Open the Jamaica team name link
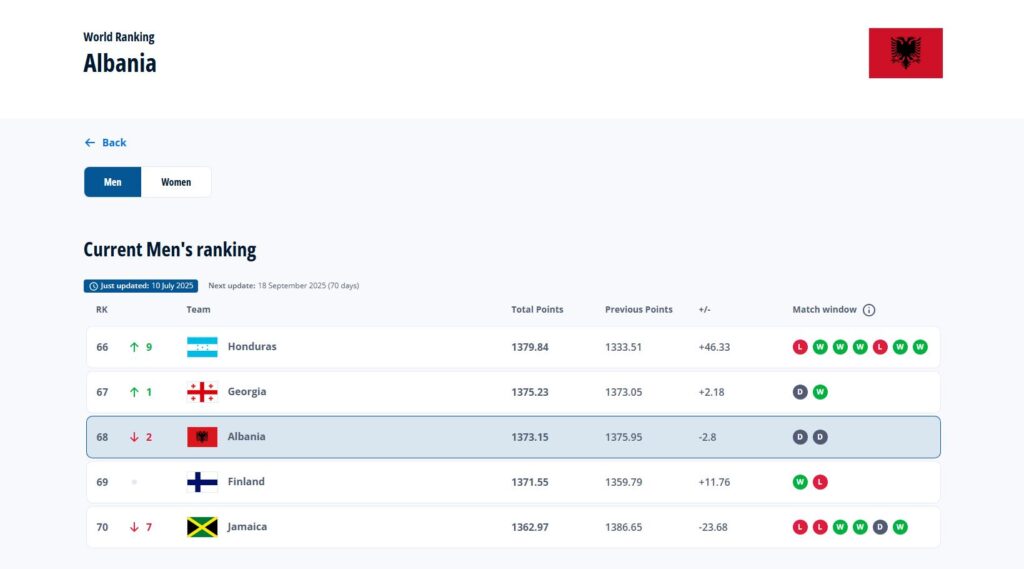 pyautogui.click(x=247, y=527)
